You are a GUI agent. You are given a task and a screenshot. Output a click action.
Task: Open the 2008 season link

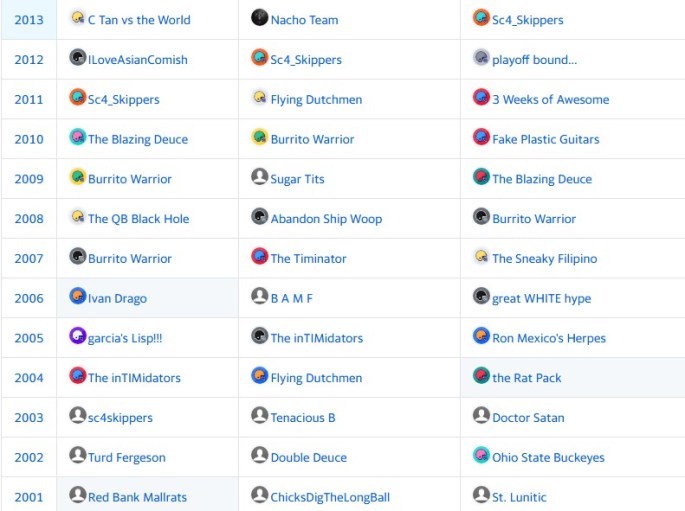click(x=29, y=219)
